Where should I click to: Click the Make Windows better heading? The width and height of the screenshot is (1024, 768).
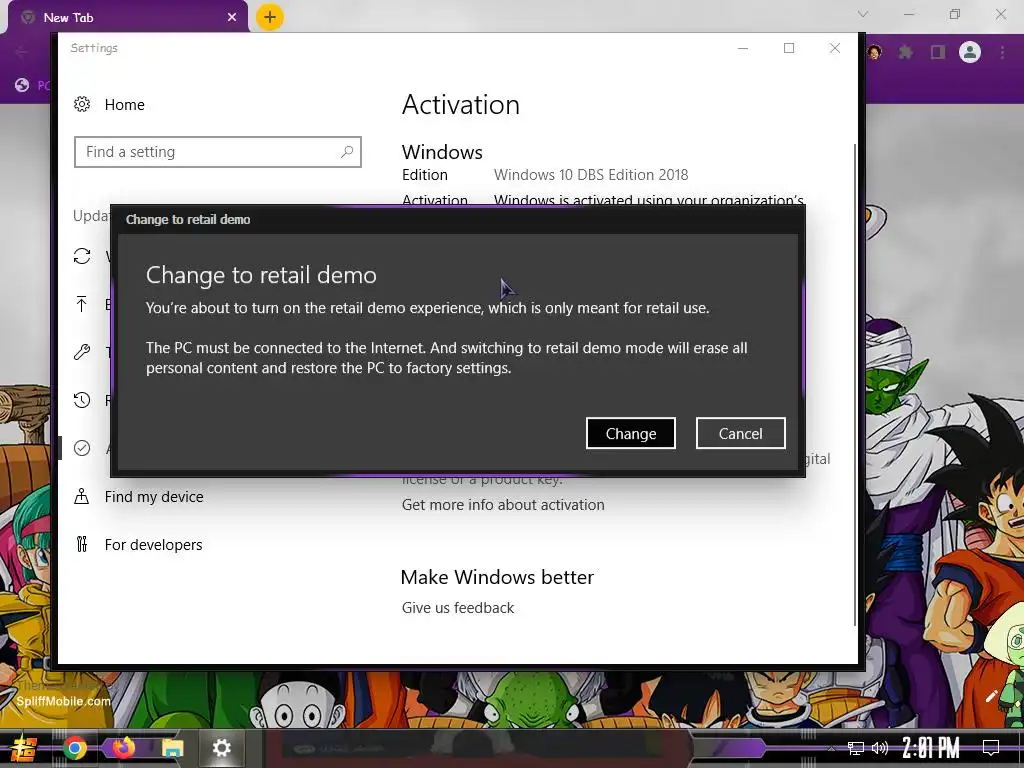497,577
